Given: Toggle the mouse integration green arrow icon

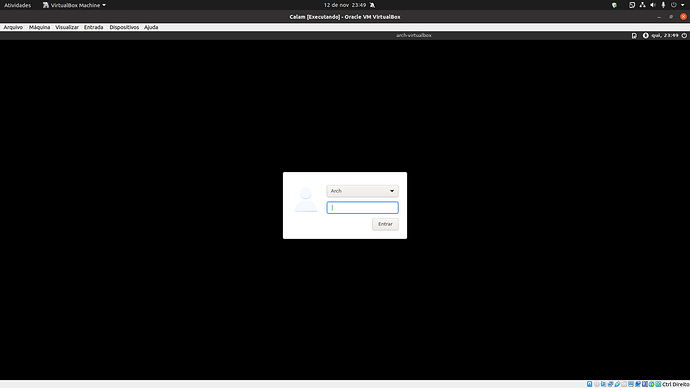Looking at the screenshot, I should point(652,384).
